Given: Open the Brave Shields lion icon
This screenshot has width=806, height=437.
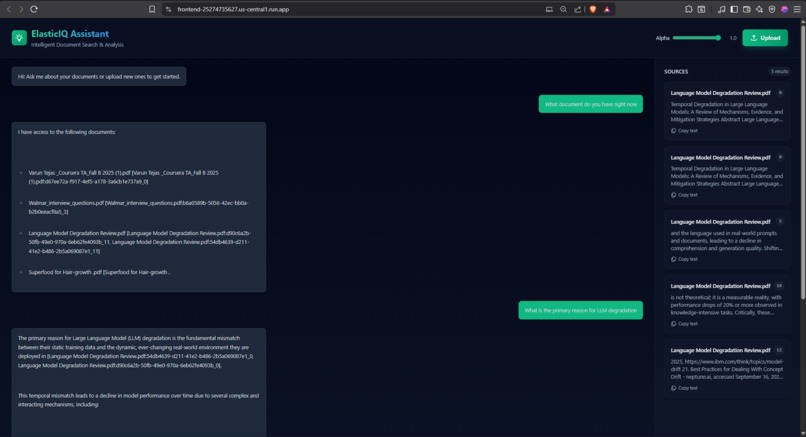Looking at the screenshot, I should [x=593, y=9].
